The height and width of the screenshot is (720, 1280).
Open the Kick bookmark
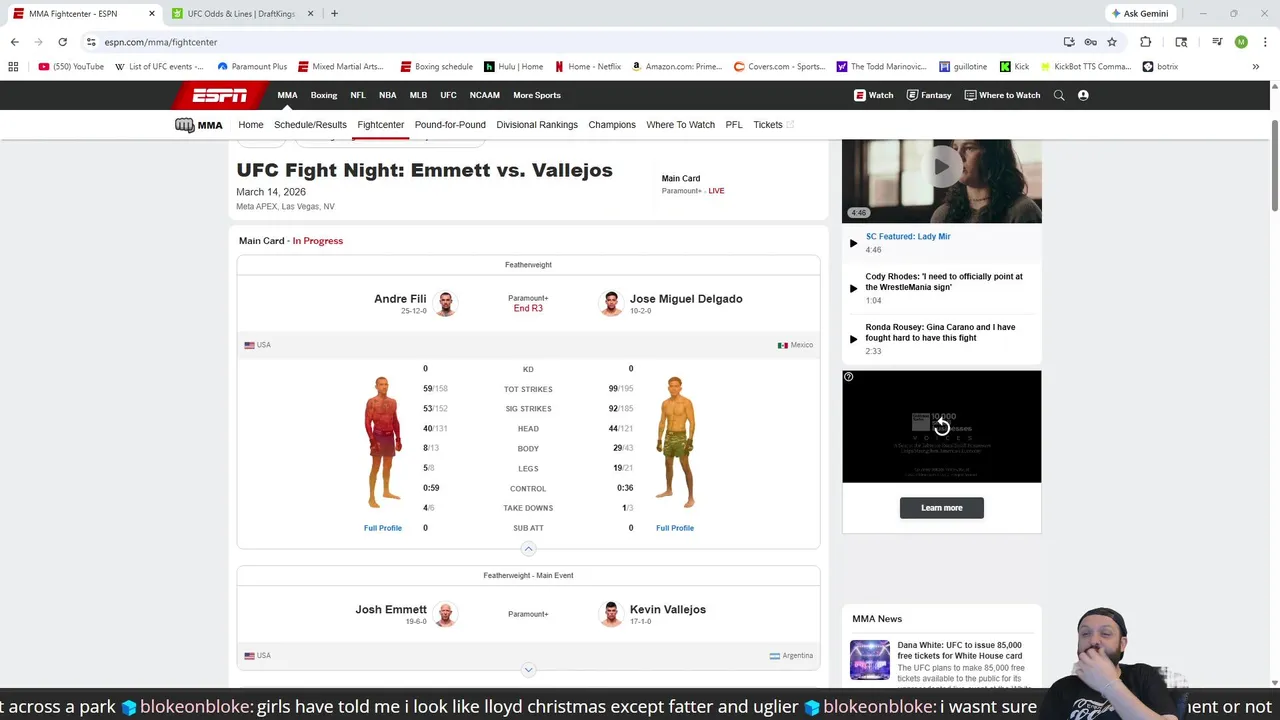coord(1013,67)
